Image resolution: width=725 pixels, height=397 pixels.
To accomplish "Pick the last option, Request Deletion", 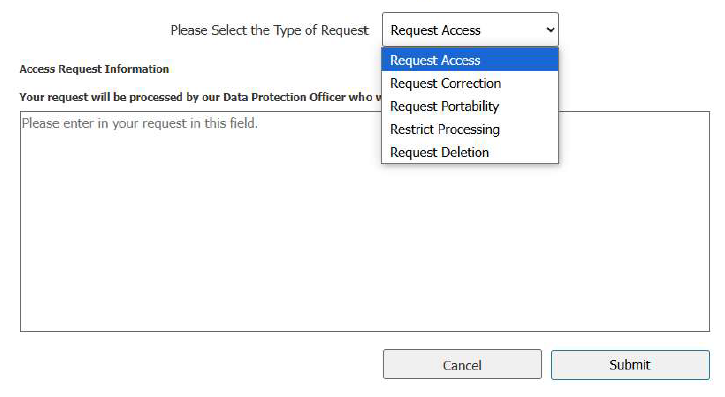I will [470, 152].
